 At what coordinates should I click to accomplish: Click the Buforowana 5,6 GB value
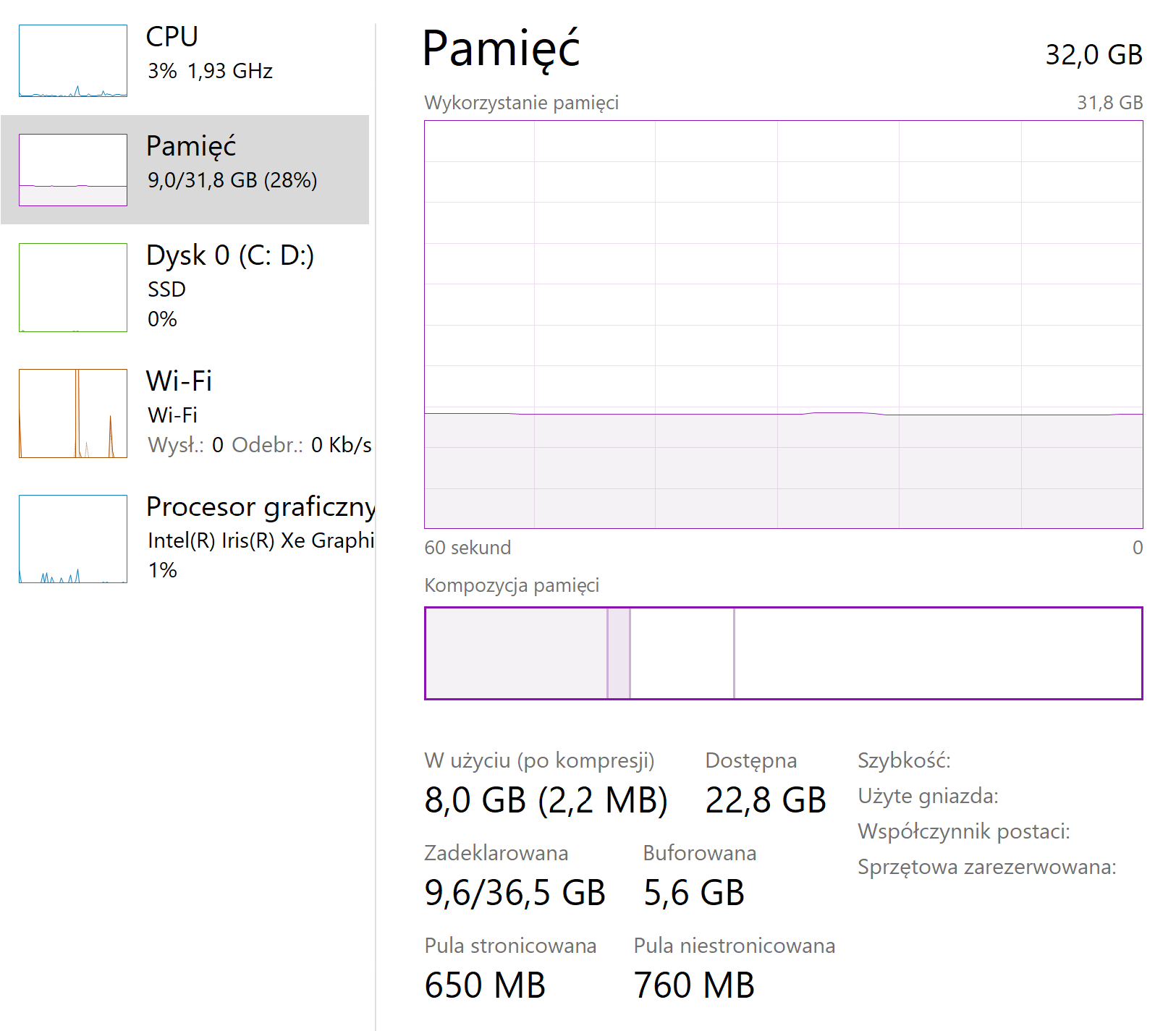click(x=694, y=893)
